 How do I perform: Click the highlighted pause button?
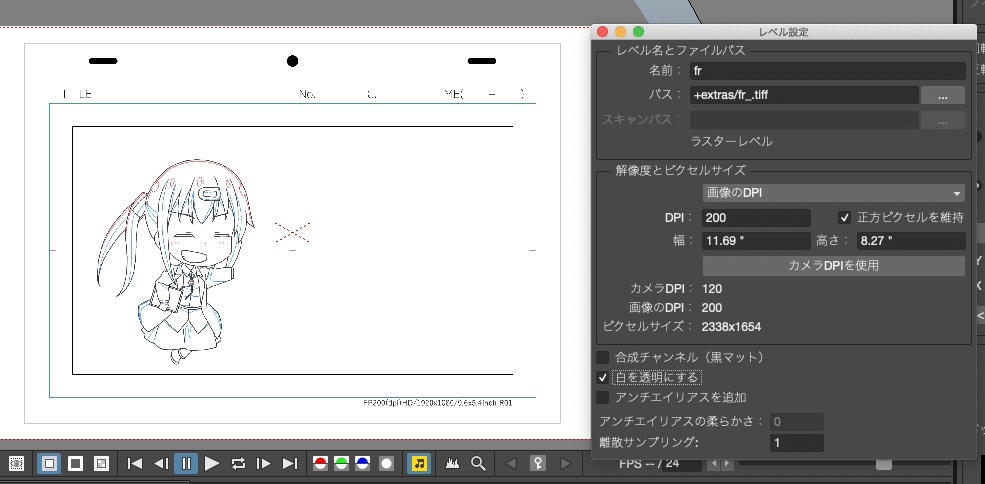click(x=186, y=464)
